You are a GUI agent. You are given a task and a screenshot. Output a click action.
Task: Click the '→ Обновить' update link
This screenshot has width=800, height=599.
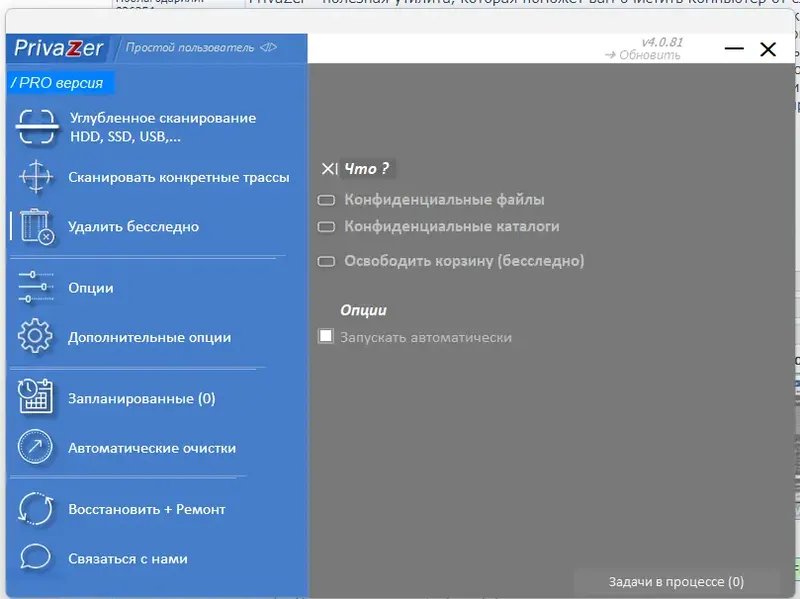[x=642, y=55]
